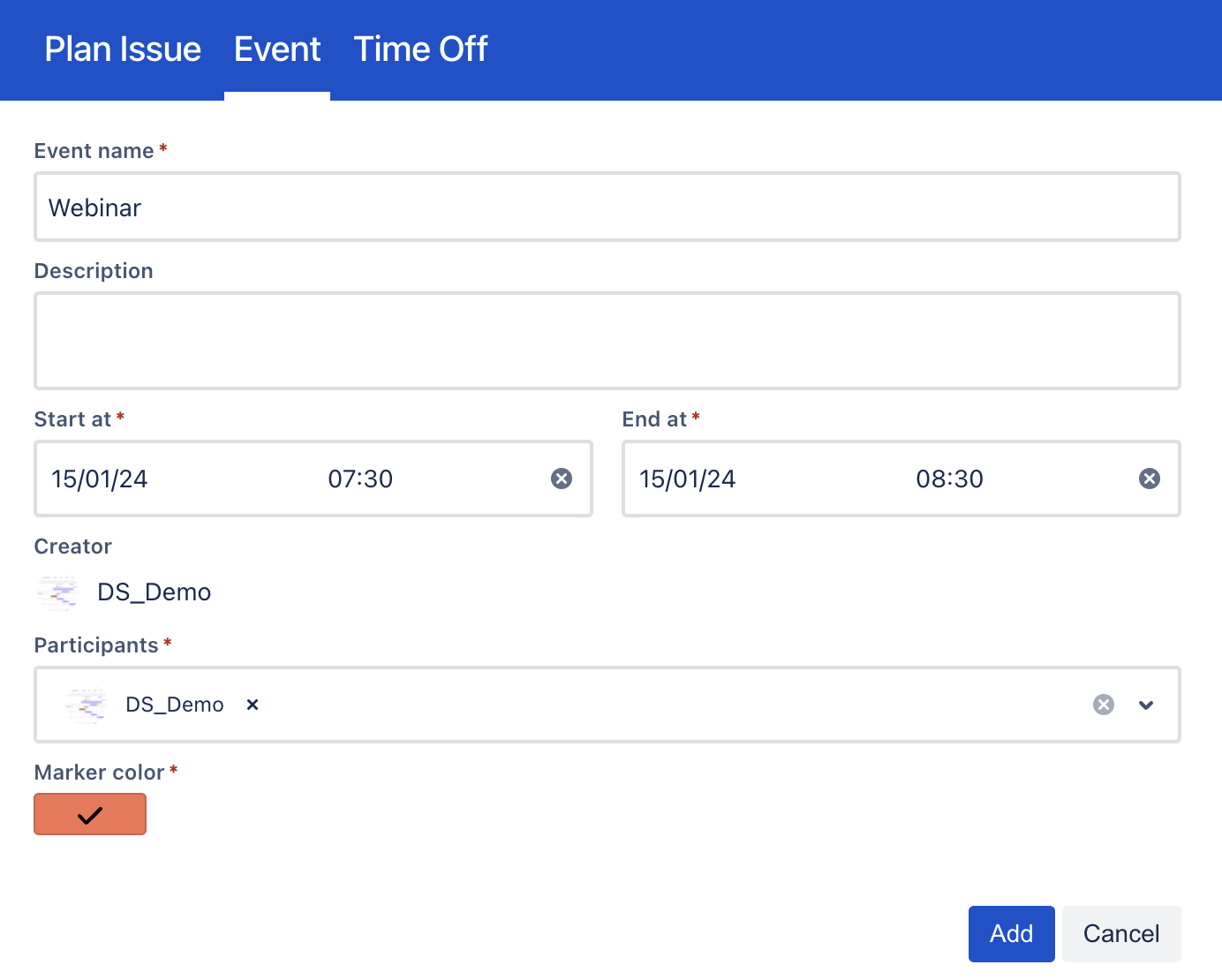Clear the Start at date with the X icon

click(x=562, y=479)
